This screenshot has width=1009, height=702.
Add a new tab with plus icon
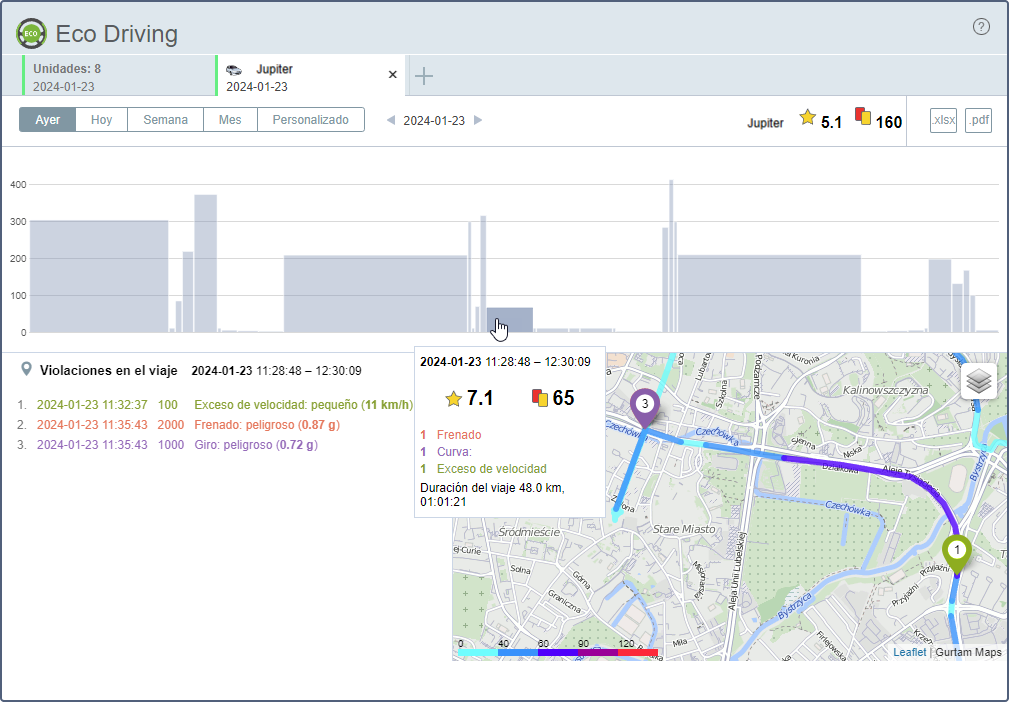coord(424,76)
